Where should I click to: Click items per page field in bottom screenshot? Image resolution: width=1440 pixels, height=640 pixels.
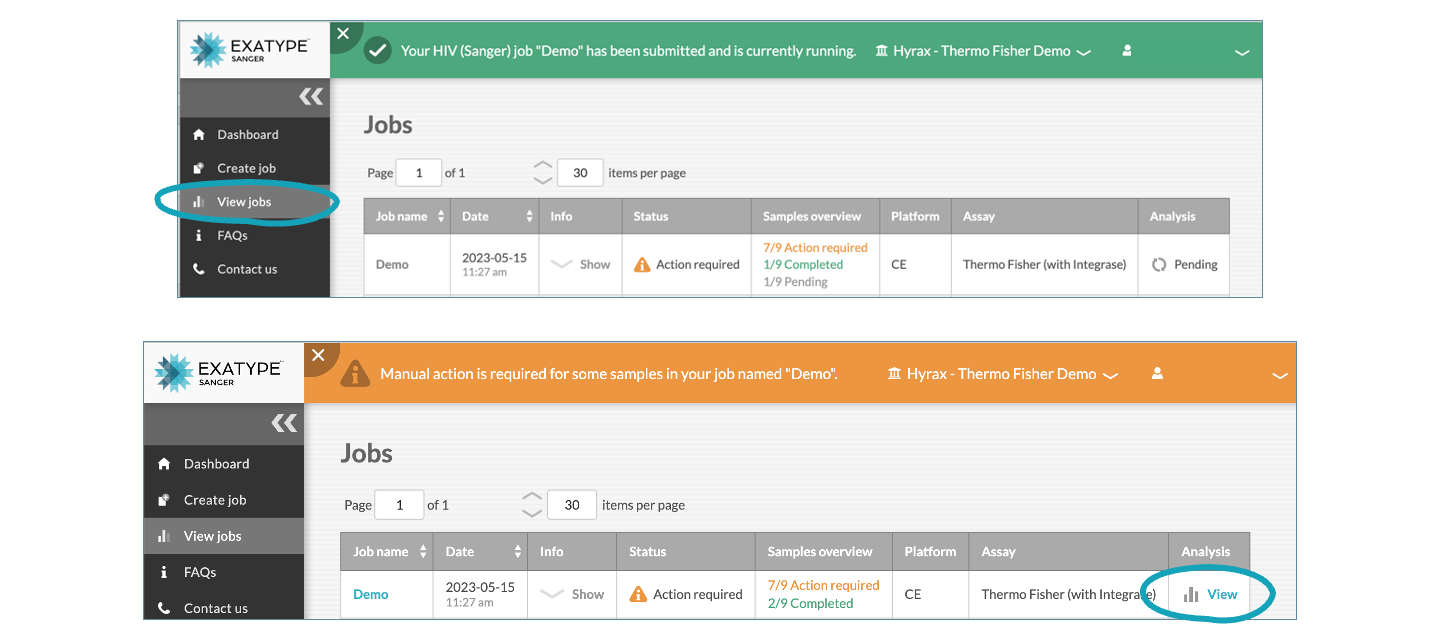tap(572, 505)
